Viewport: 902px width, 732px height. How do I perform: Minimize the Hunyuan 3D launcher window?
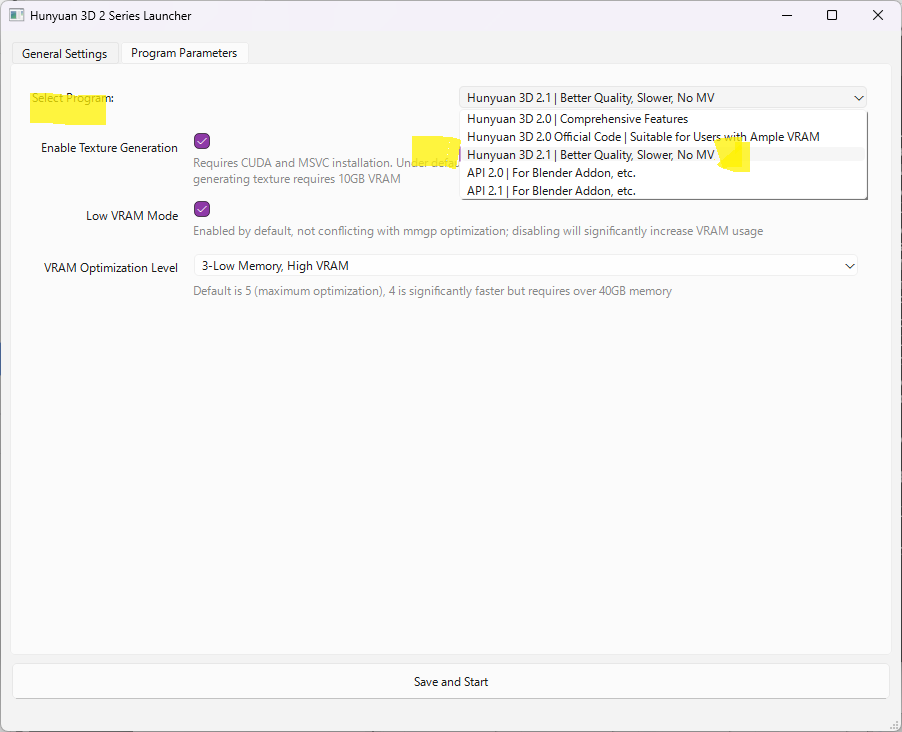click(x=786, y=16)
